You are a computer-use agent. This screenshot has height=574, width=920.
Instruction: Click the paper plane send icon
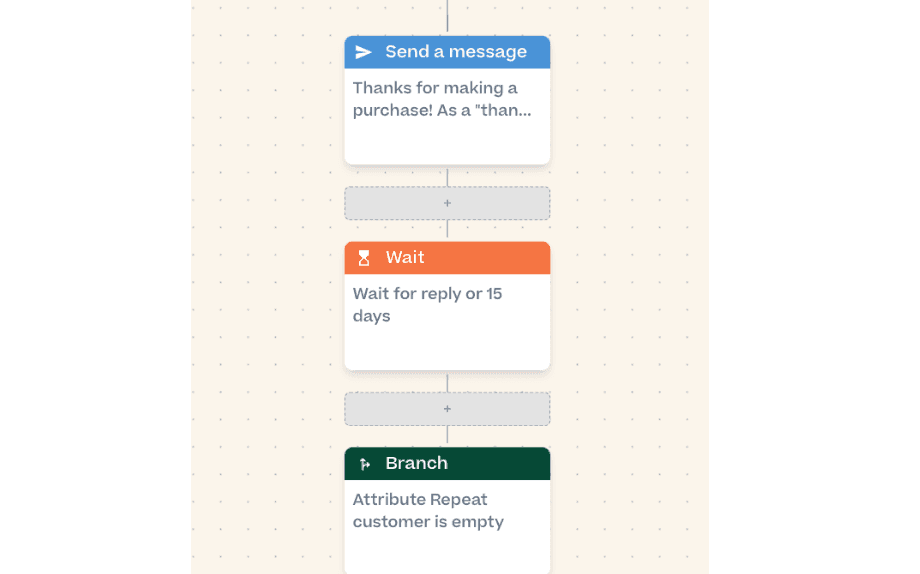coord(363,52)
